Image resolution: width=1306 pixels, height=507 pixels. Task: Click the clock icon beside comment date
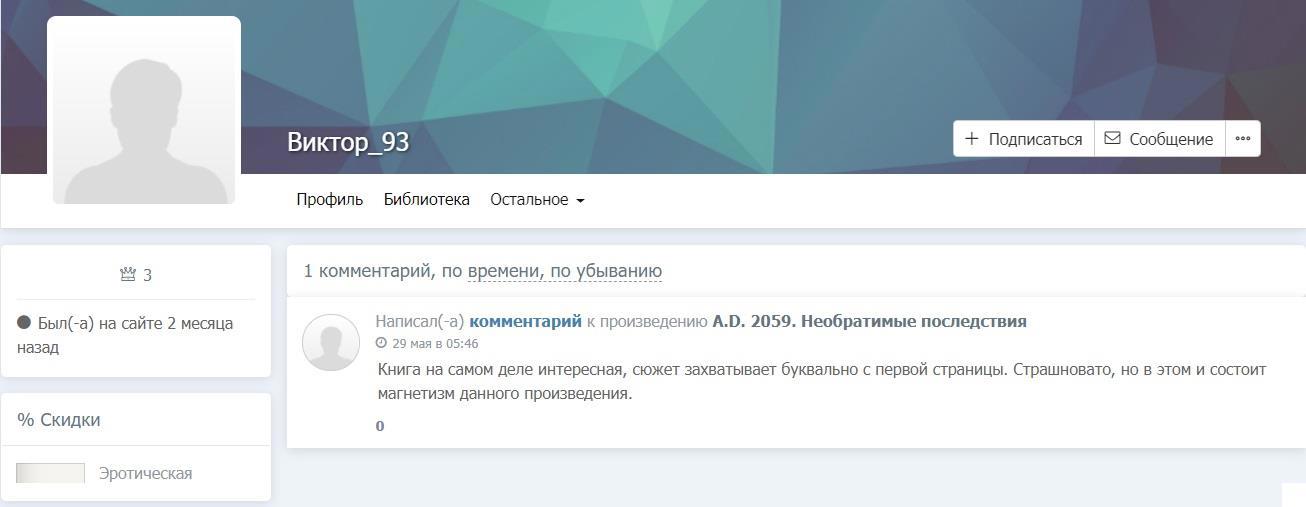point(381,343)
